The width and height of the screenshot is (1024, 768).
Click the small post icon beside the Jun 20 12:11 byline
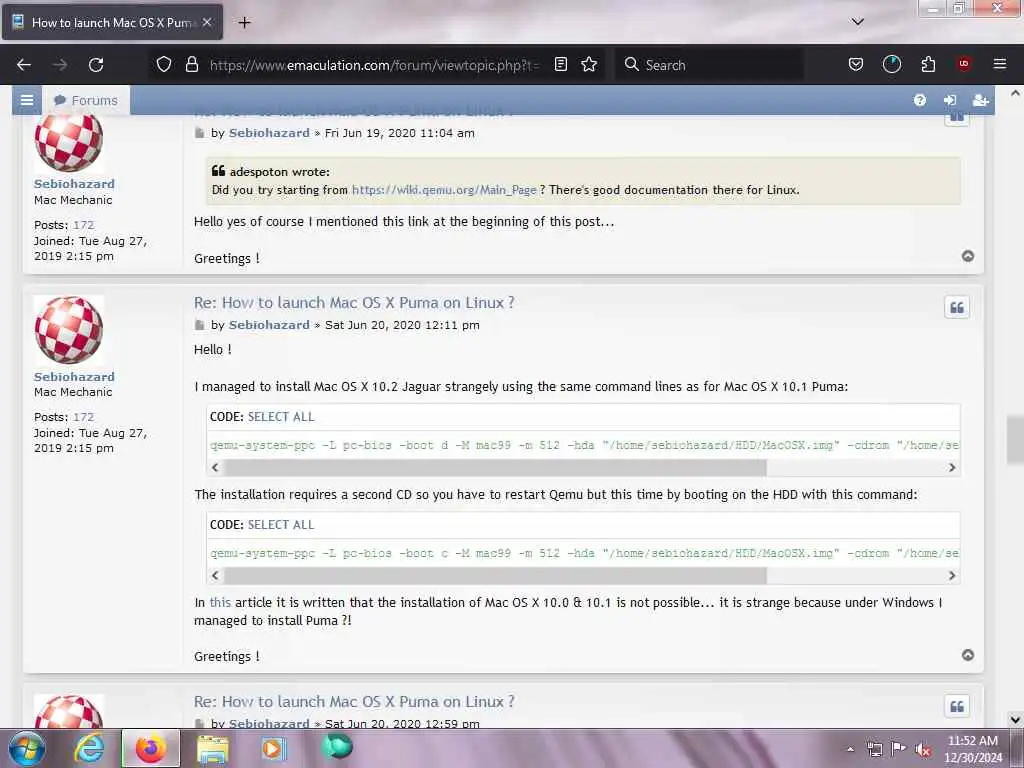(x=199, y=325)
